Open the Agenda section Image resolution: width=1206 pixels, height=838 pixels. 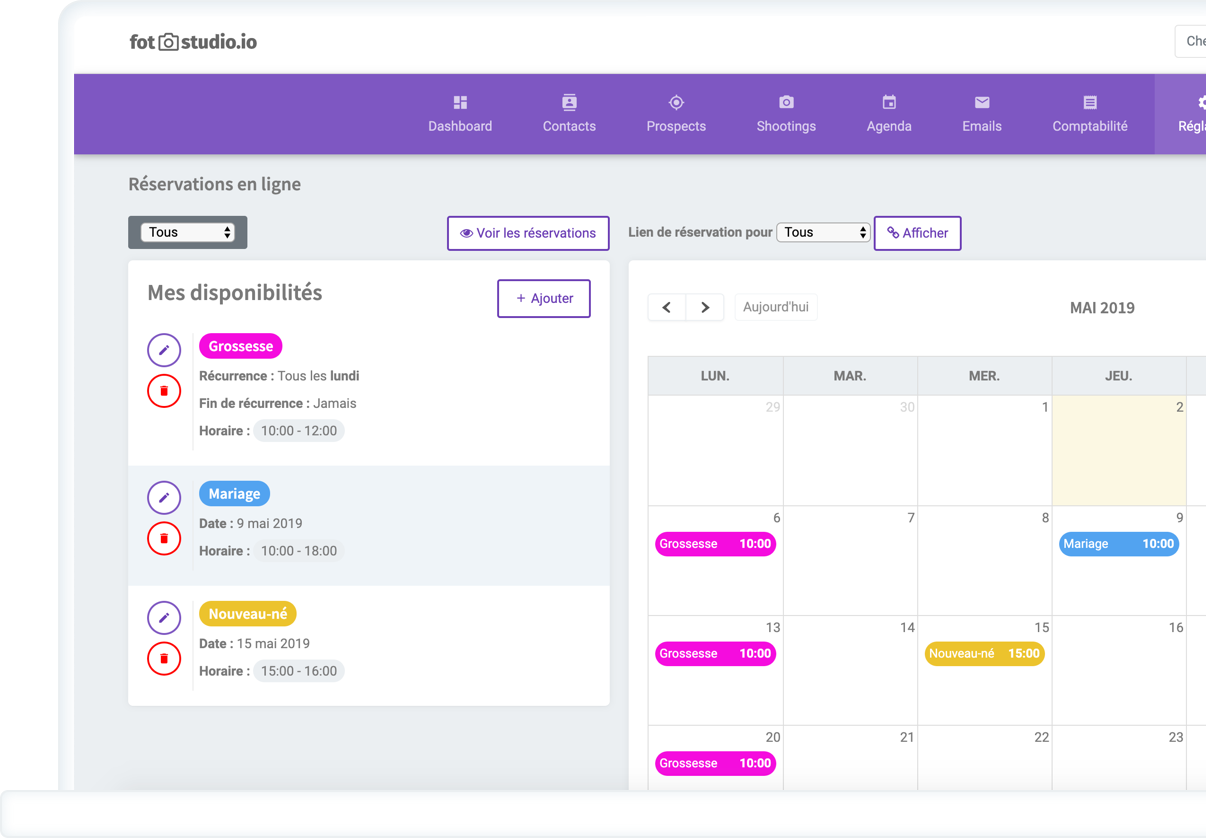click(889, 114)
